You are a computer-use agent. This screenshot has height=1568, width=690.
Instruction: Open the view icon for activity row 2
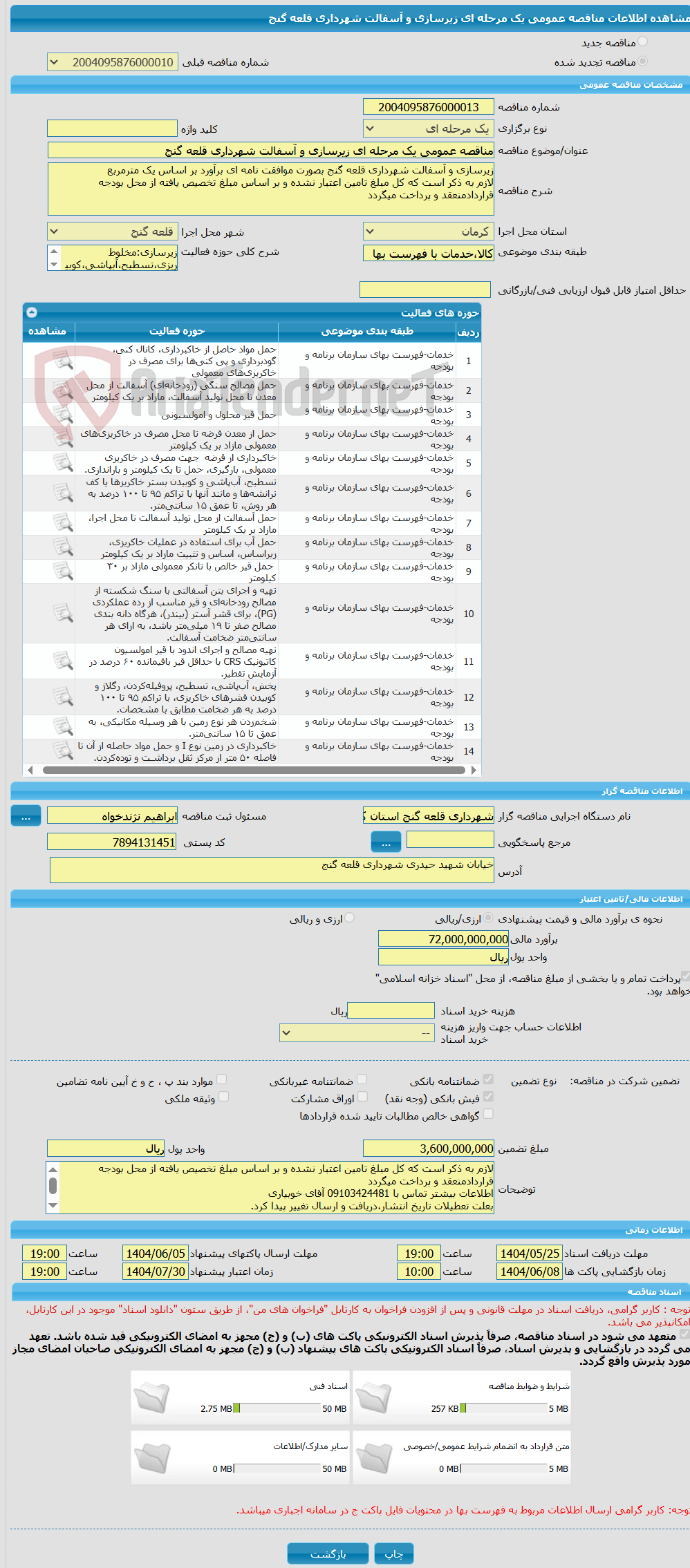click(63, 390)
